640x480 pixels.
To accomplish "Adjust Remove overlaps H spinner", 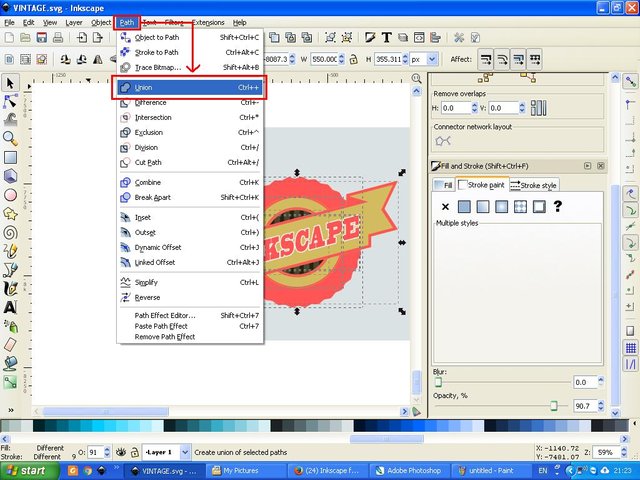I will tap(474, 108).
